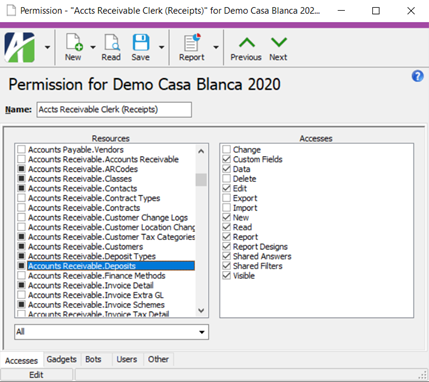
Task: Switch to the Other tab
Action: (x=158, y=359)
